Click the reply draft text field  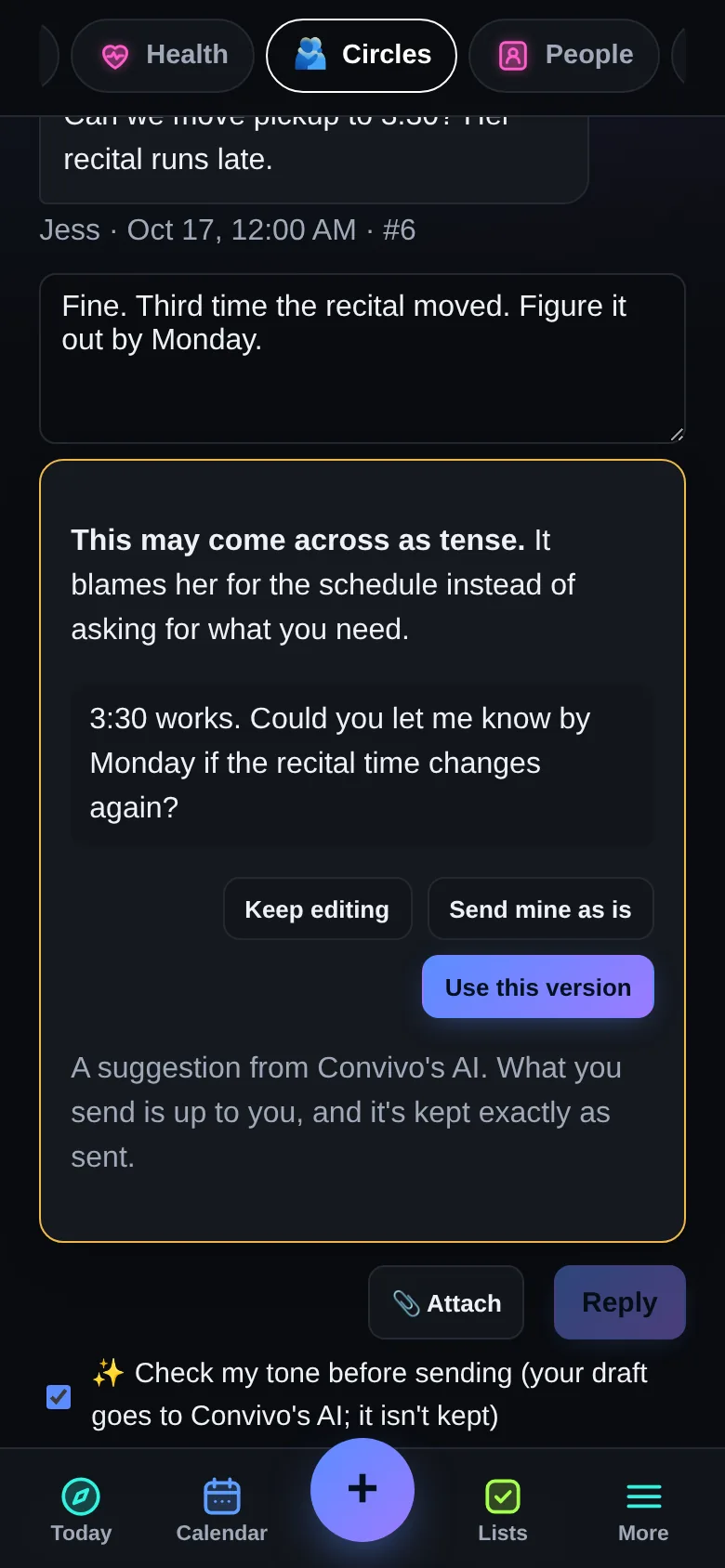pos(362,359)
